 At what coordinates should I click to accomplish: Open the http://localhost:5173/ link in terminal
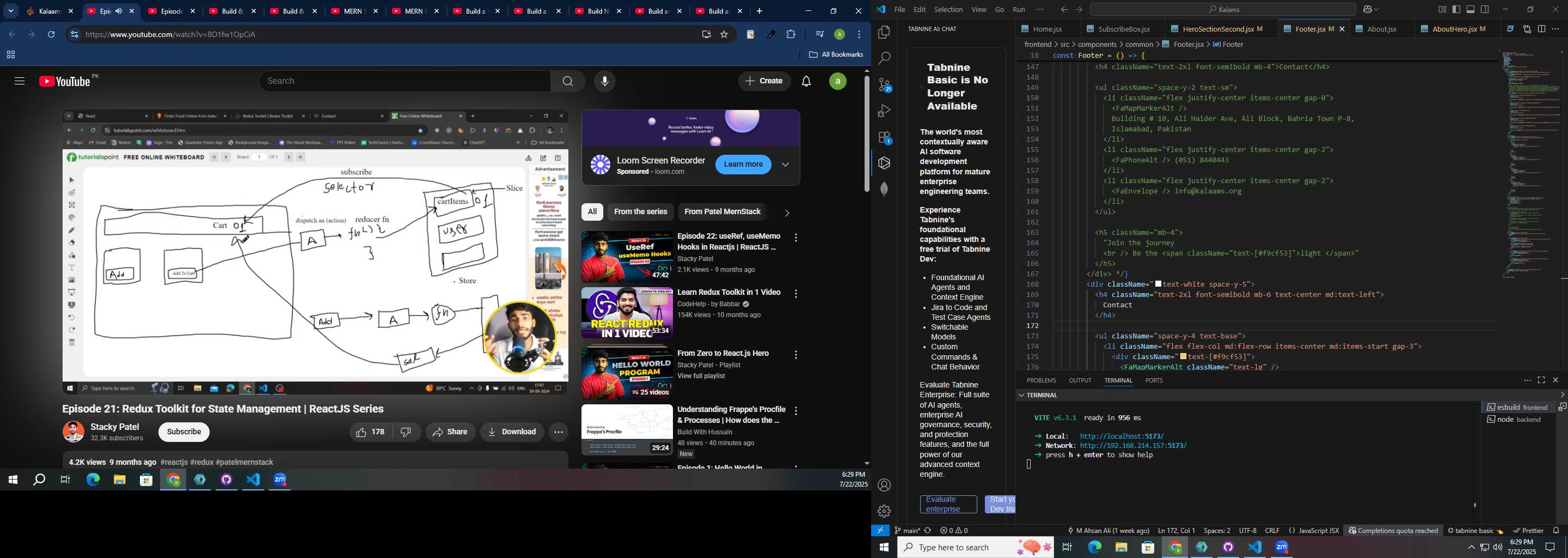pyautogui.click(x=1121, y=436)
